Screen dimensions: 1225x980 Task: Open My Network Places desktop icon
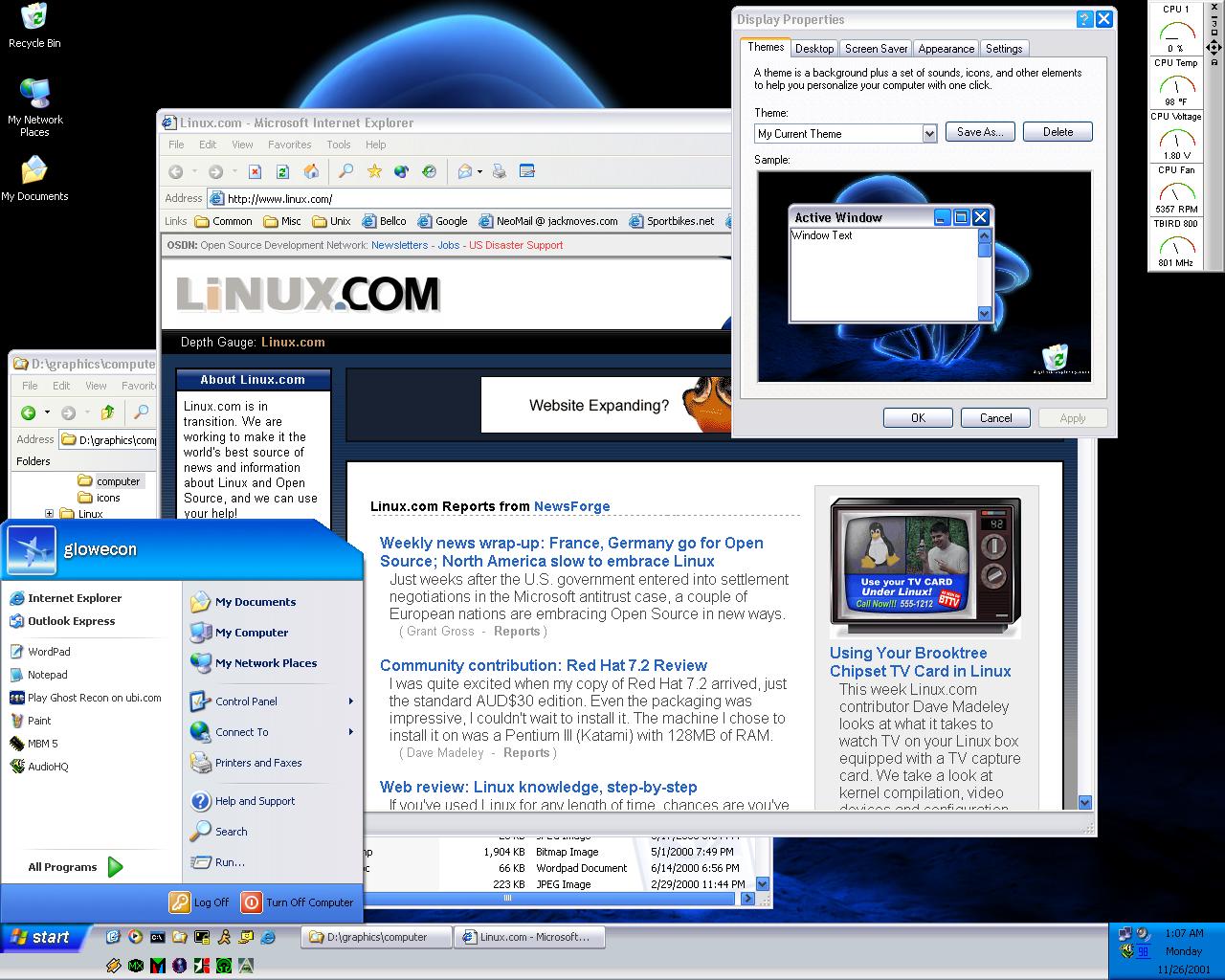click(35, 105)
